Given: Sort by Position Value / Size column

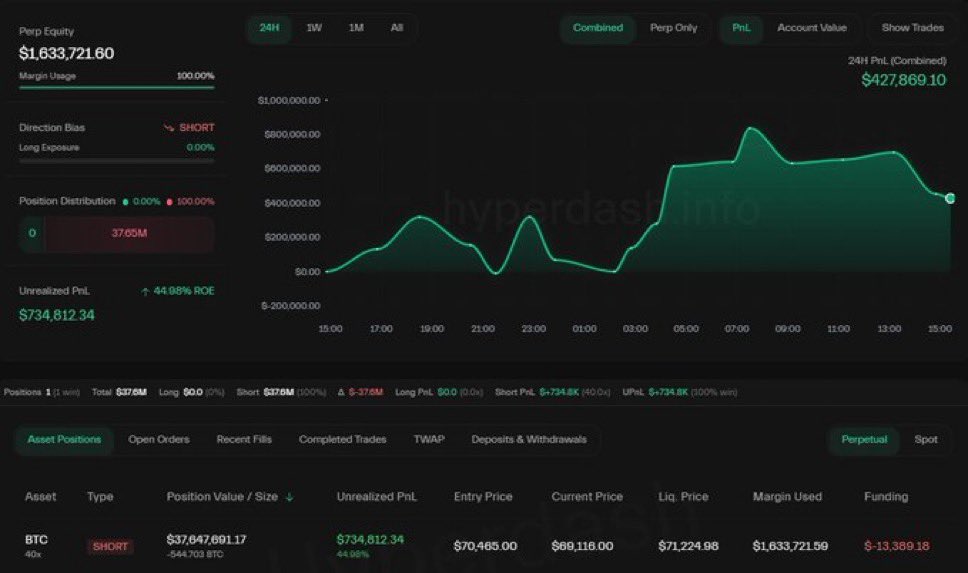Looking at the screenshot, I should [222, 497].
